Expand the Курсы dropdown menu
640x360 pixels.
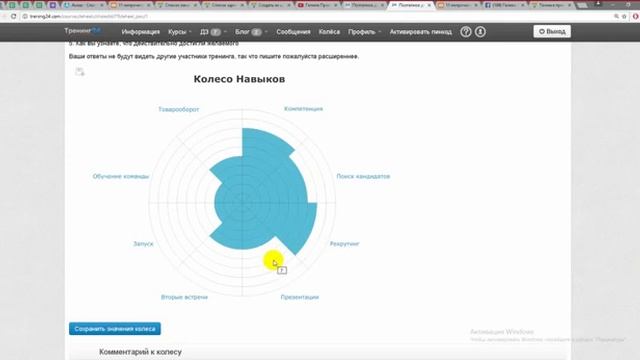coord(180,31)
